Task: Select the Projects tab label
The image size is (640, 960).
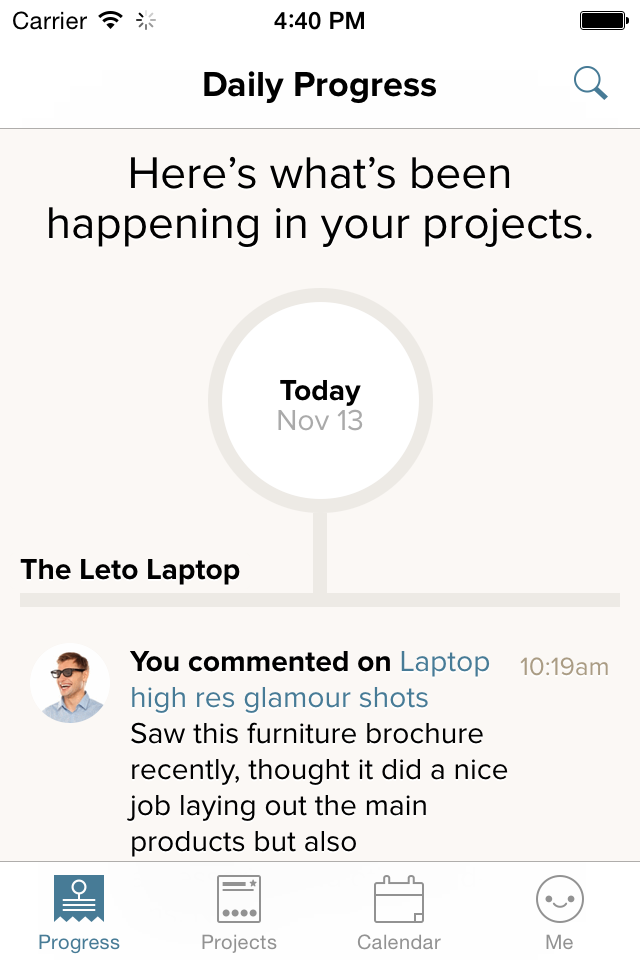Action: point(239,942)
